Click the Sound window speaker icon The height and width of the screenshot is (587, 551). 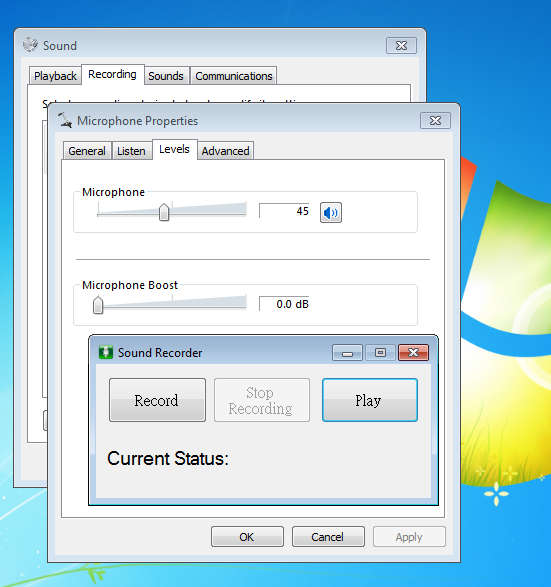30,45
